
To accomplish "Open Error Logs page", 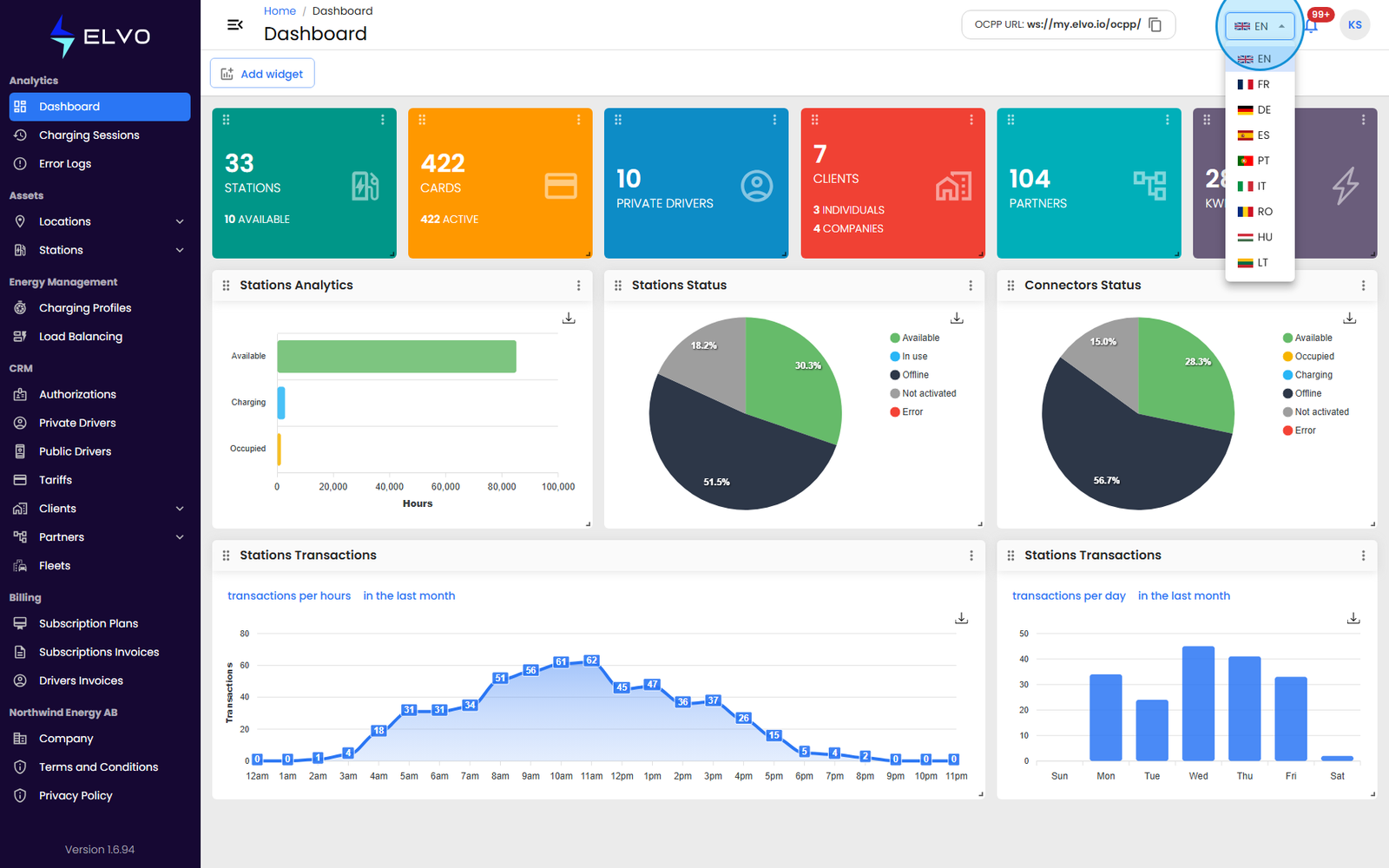I will pyautogui.click(x=100, y=164).
